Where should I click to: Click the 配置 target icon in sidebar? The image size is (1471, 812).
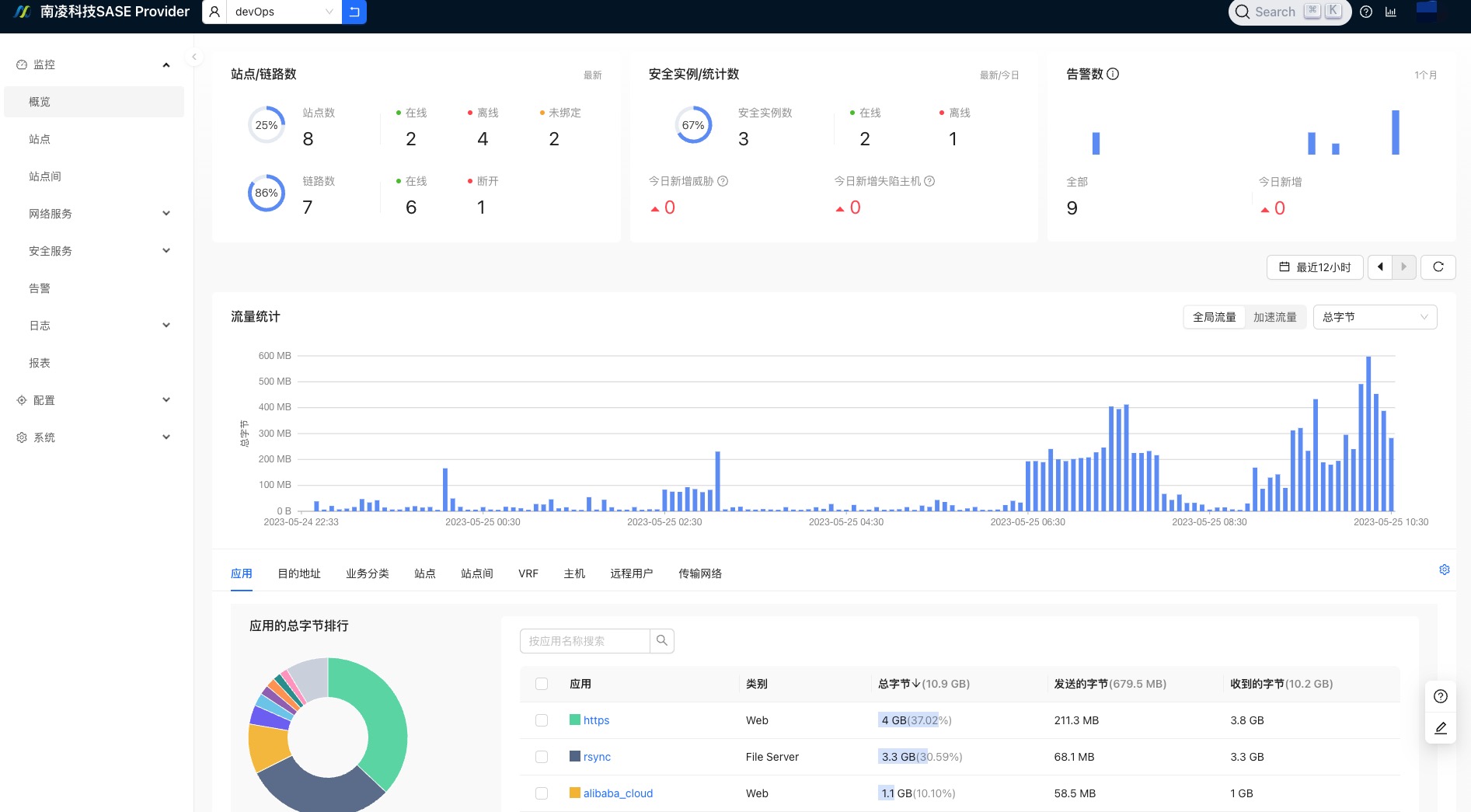coord(22,400)
